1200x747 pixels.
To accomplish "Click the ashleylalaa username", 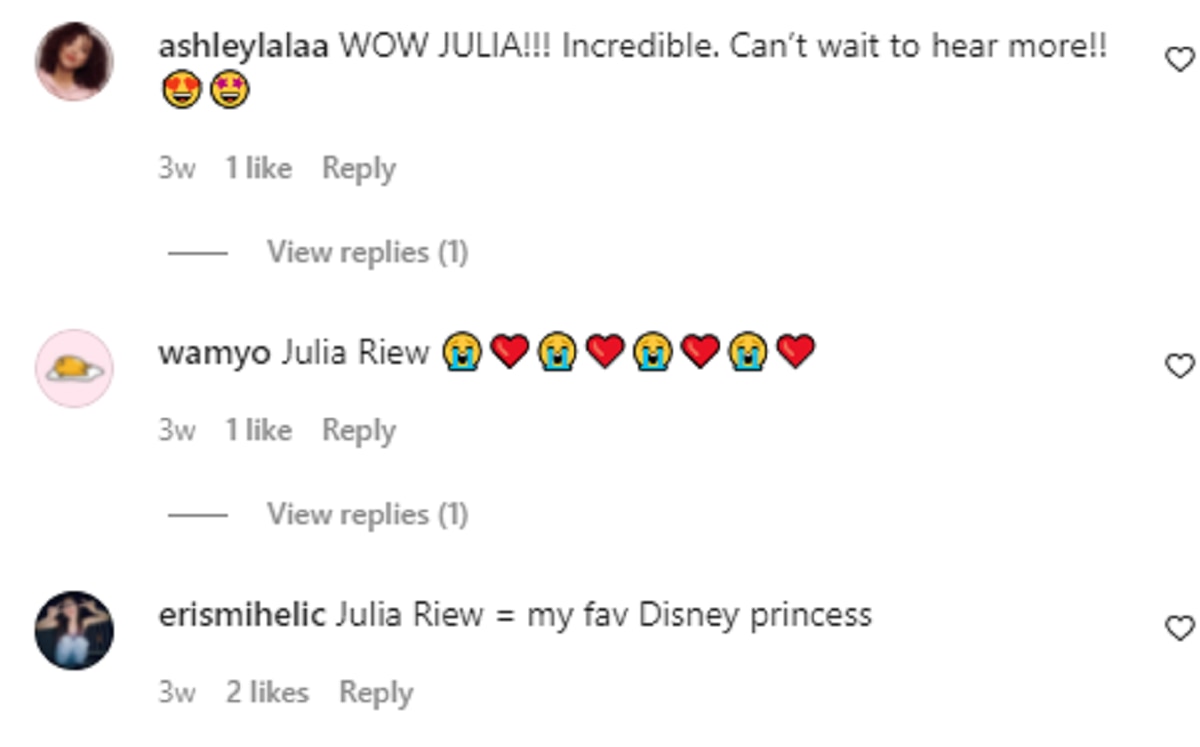I will 244,46.
